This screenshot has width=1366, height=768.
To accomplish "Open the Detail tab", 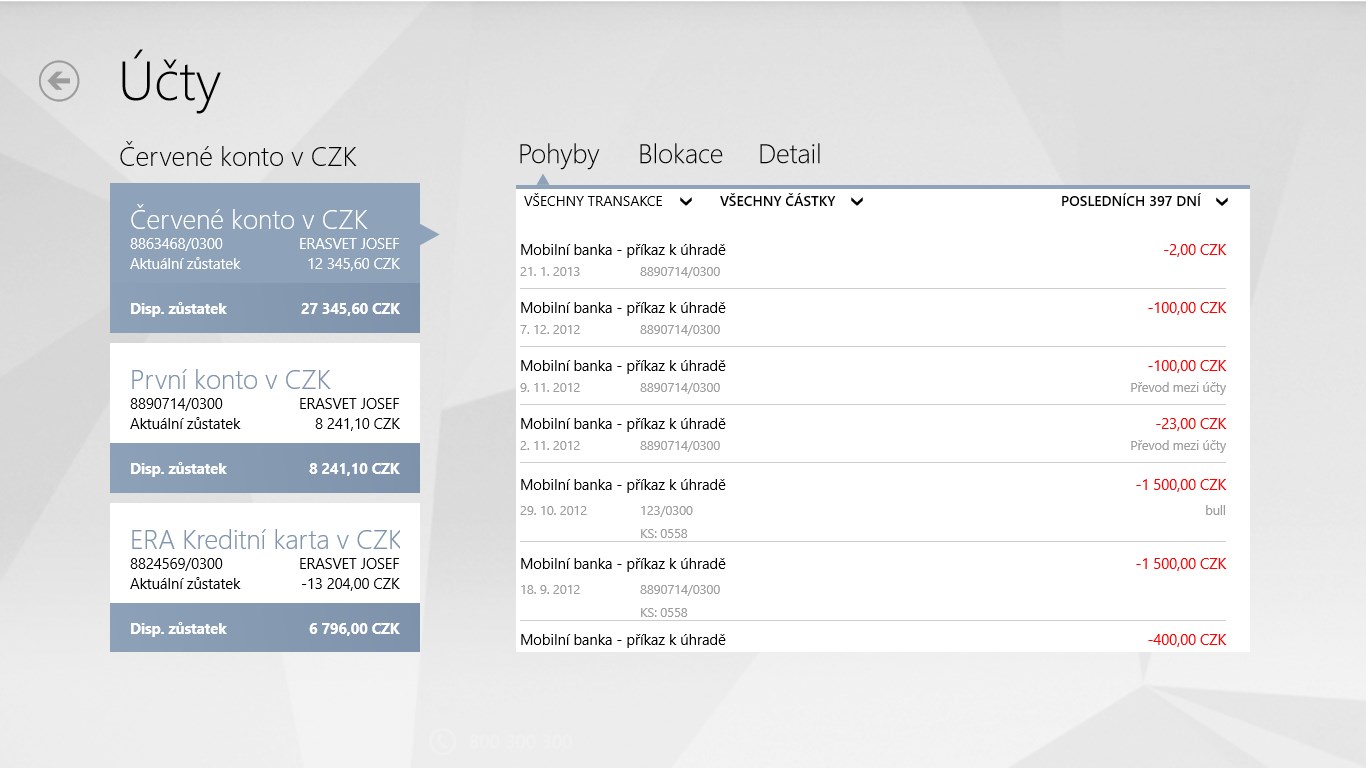I will [x=789, y=154].
